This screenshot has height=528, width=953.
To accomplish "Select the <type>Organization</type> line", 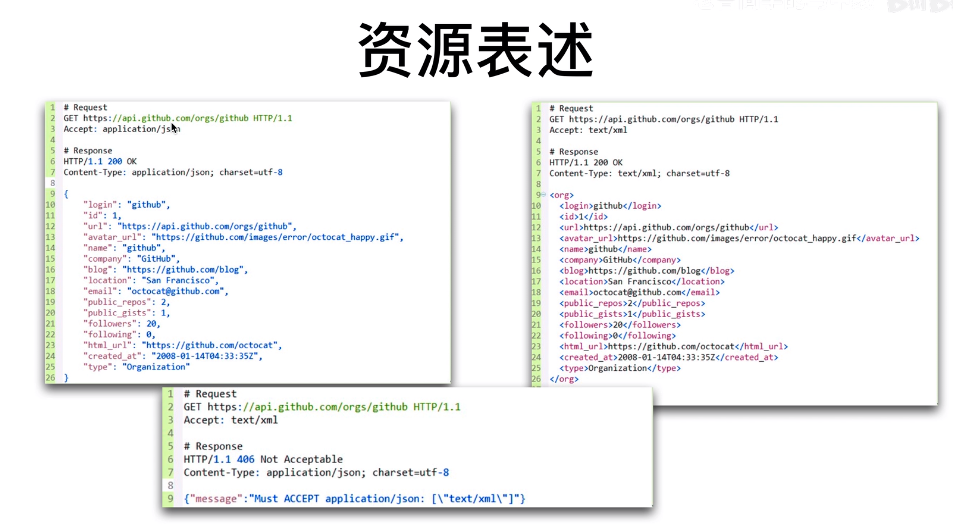I will click(x=620, y=368).
